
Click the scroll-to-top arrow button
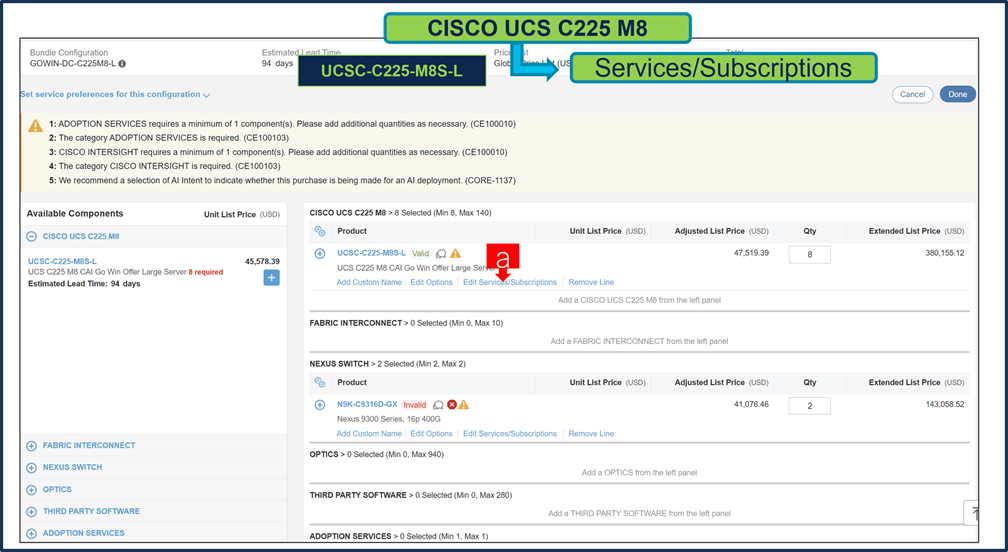(972, 512)
